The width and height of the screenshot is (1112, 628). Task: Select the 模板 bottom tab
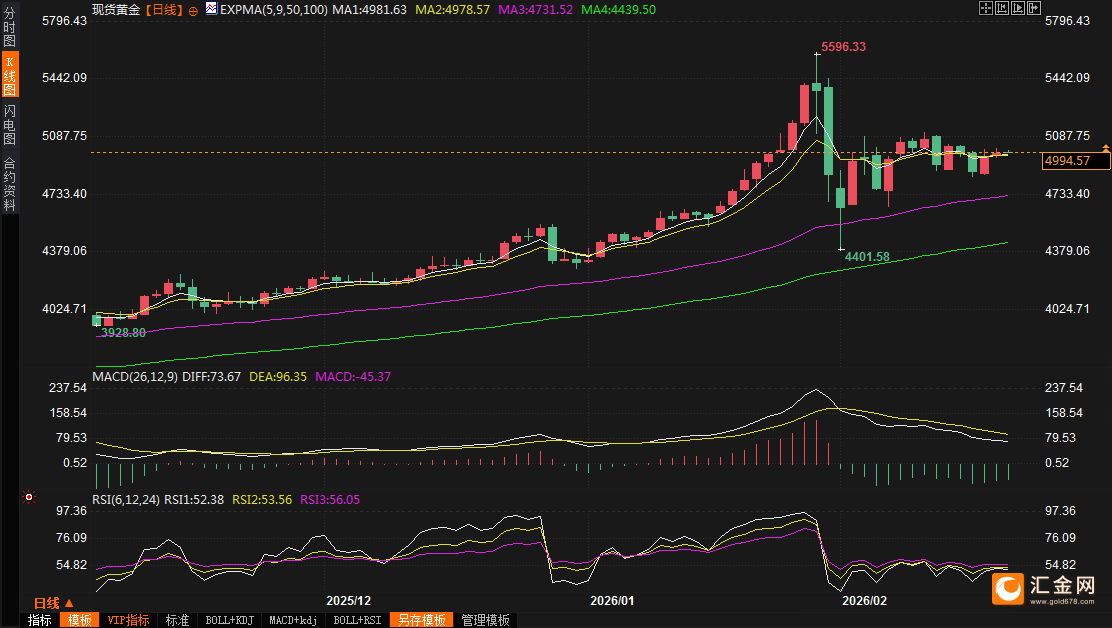click(x=79, y=620)
